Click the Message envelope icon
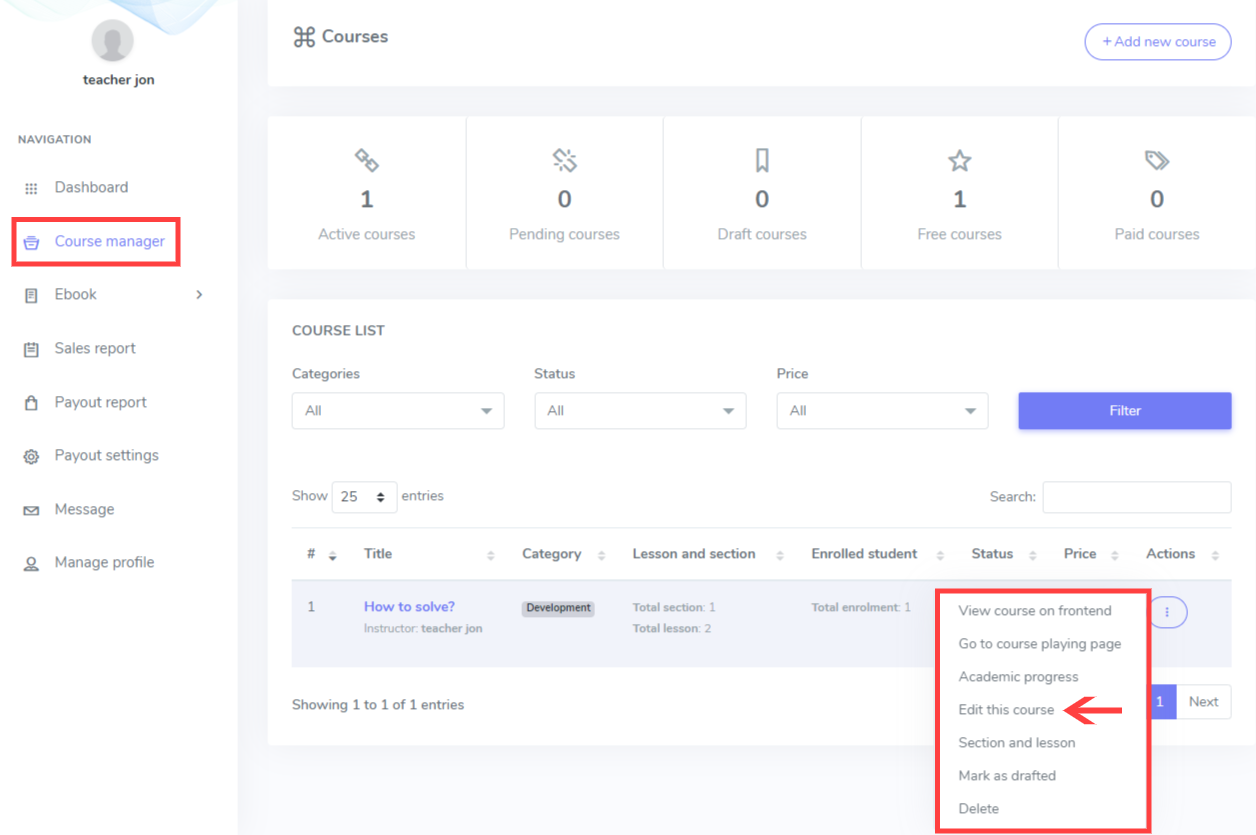The width and height of the screenshot is (1256, 835). (31, 510)
